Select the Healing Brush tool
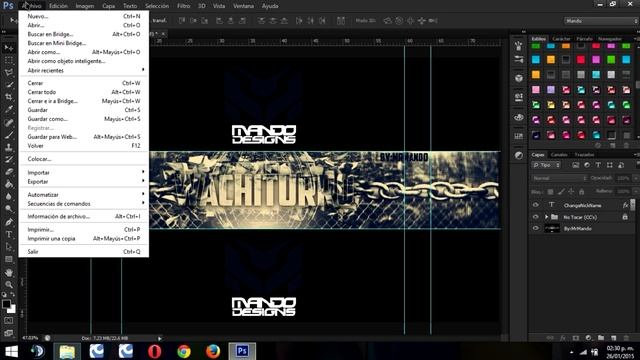The height and width of the screenshot is (360, 640). pyautogui.click(x=9, y=122)
